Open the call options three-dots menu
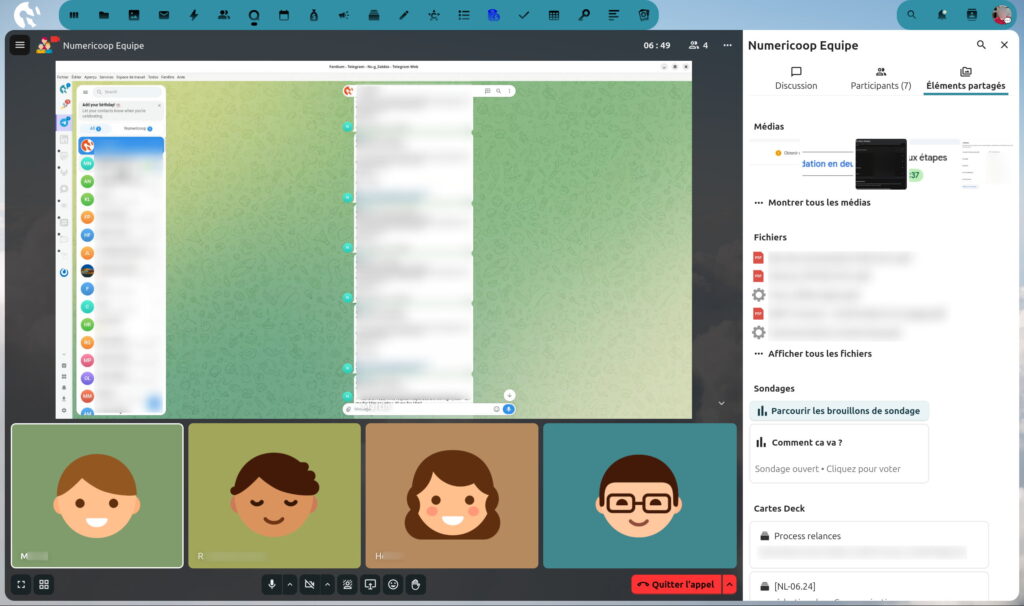The height and width of the screenshot is (606, 1024). 728,45
